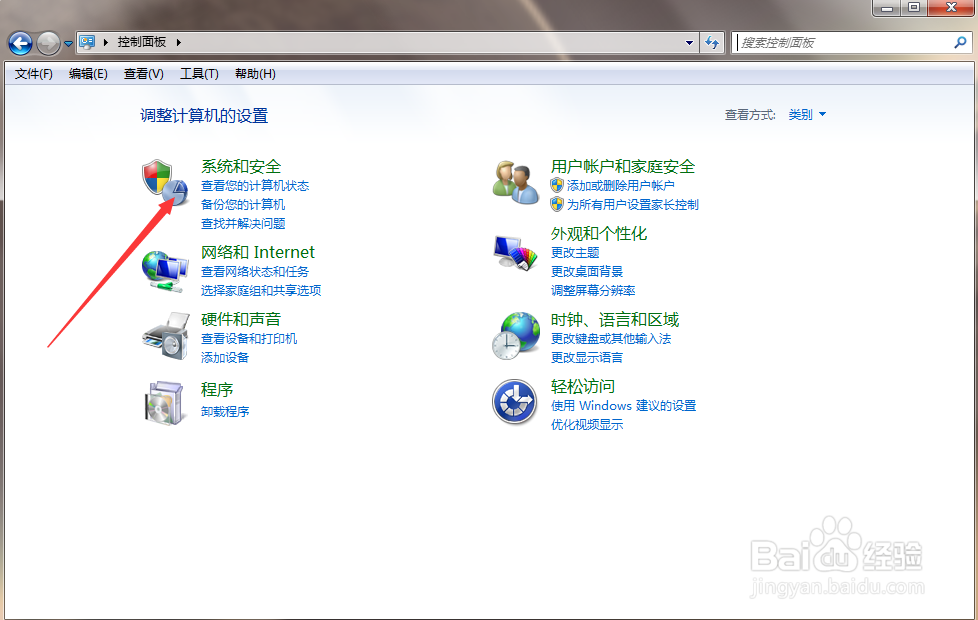Open the 类别 view-by dropdown
Image resolution: width=978 pixels, height=620 pixels.
point(806,114)
